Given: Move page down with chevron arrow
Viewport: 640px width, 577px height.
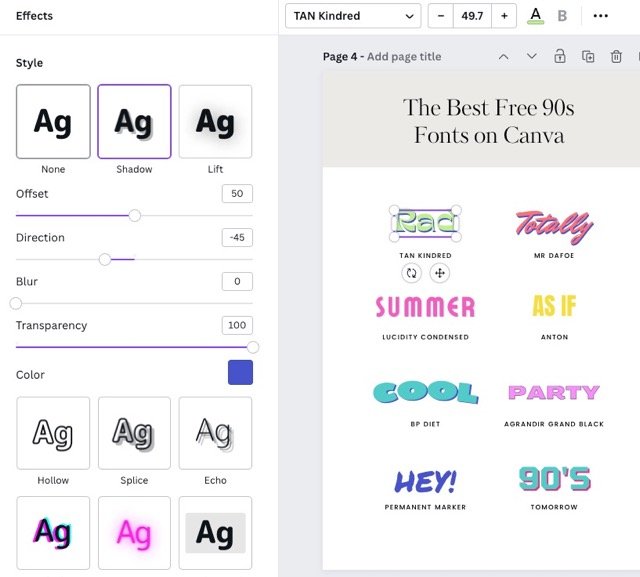Looking at the screenshot, I should point(531,56).
